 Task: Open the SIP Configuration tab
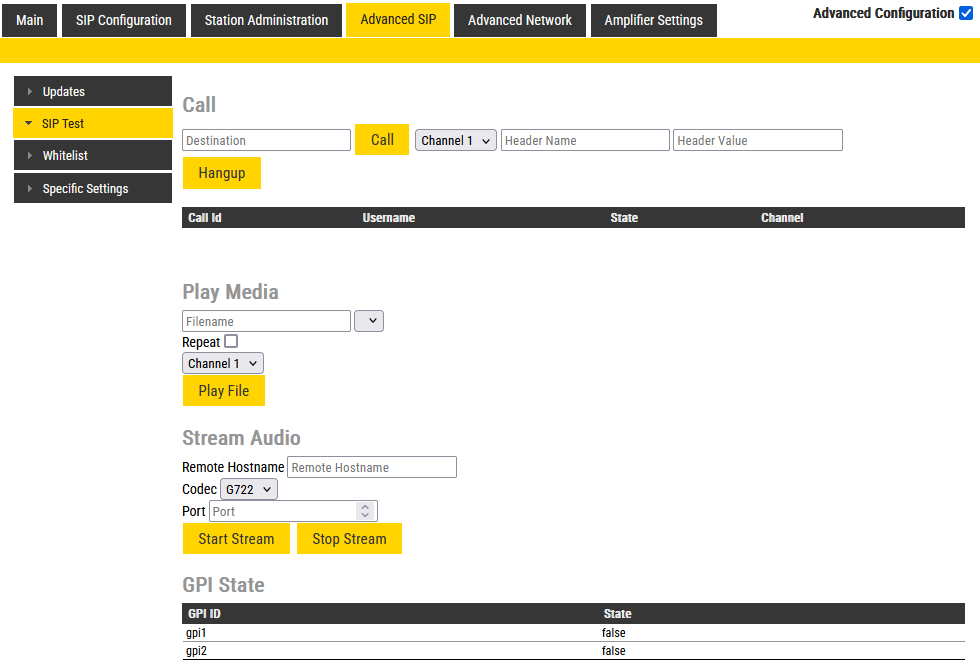point(124,20)
